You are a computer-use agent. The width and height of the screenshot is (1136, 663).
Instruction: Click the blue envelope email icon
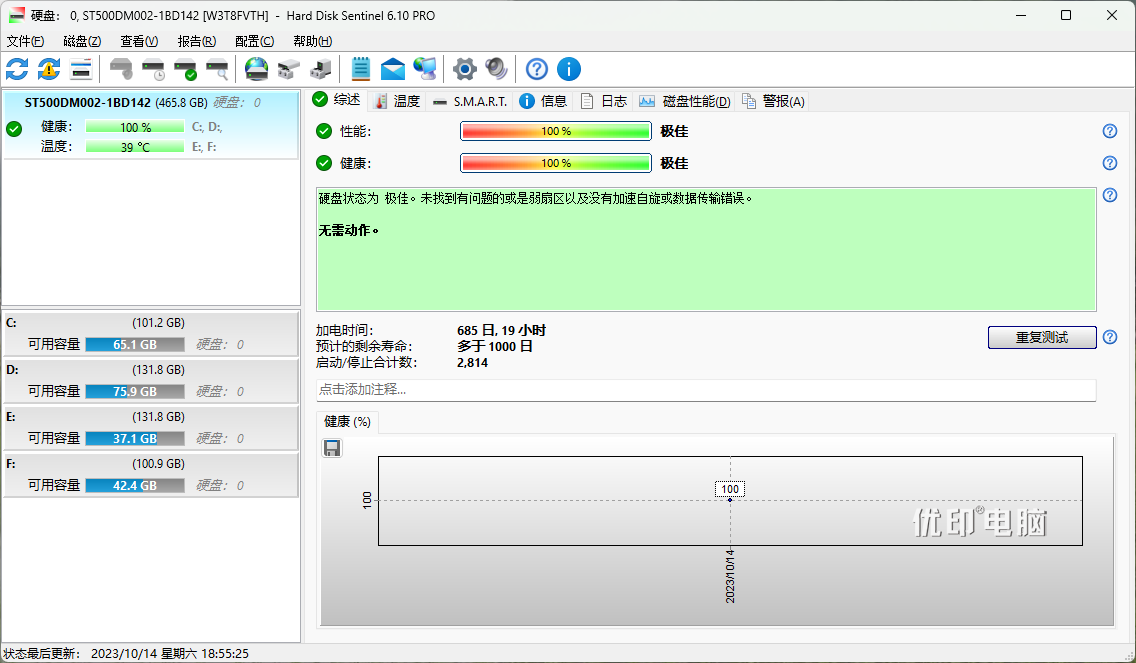[x=393, y=70]
